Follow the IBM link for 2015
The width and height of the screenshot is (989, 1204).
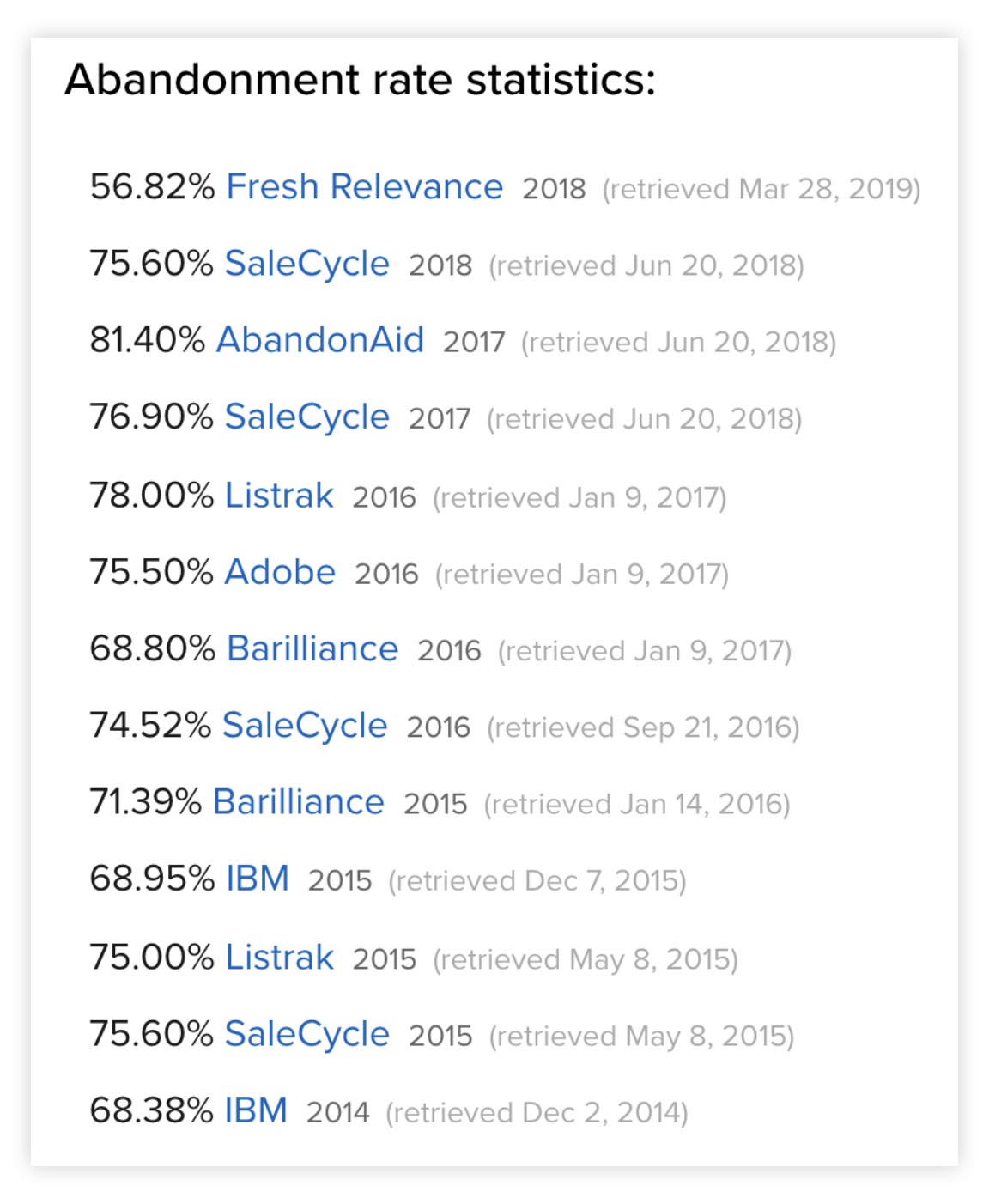258,879
